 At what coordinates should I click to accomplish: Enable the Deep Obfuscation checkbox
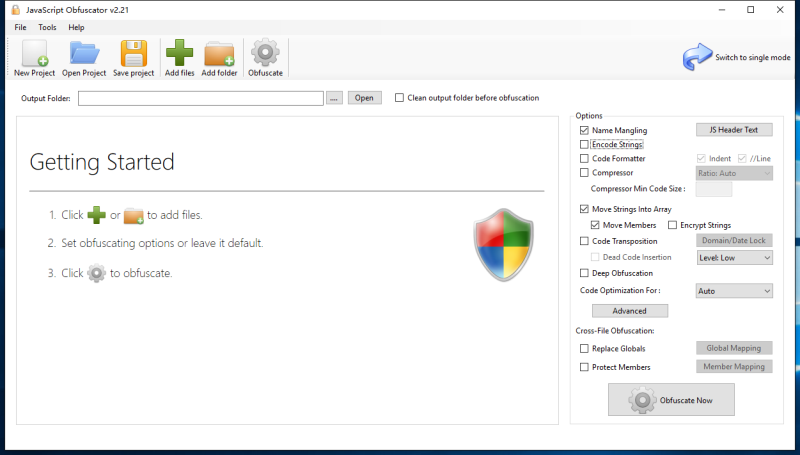[585, 273]
